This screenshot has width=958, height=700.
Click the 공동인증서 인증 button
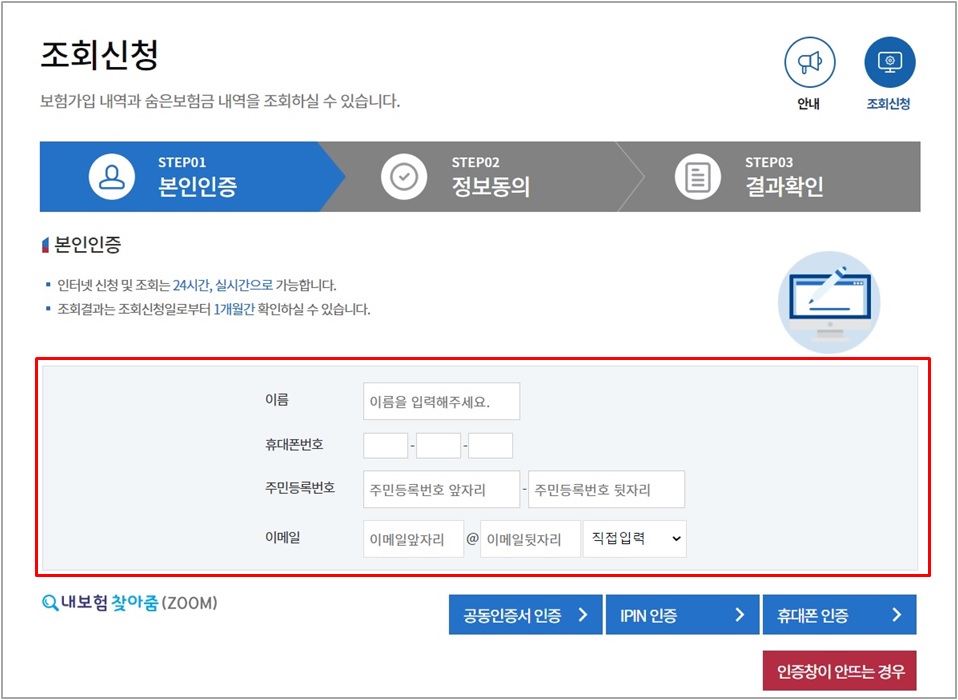point(525,614)
